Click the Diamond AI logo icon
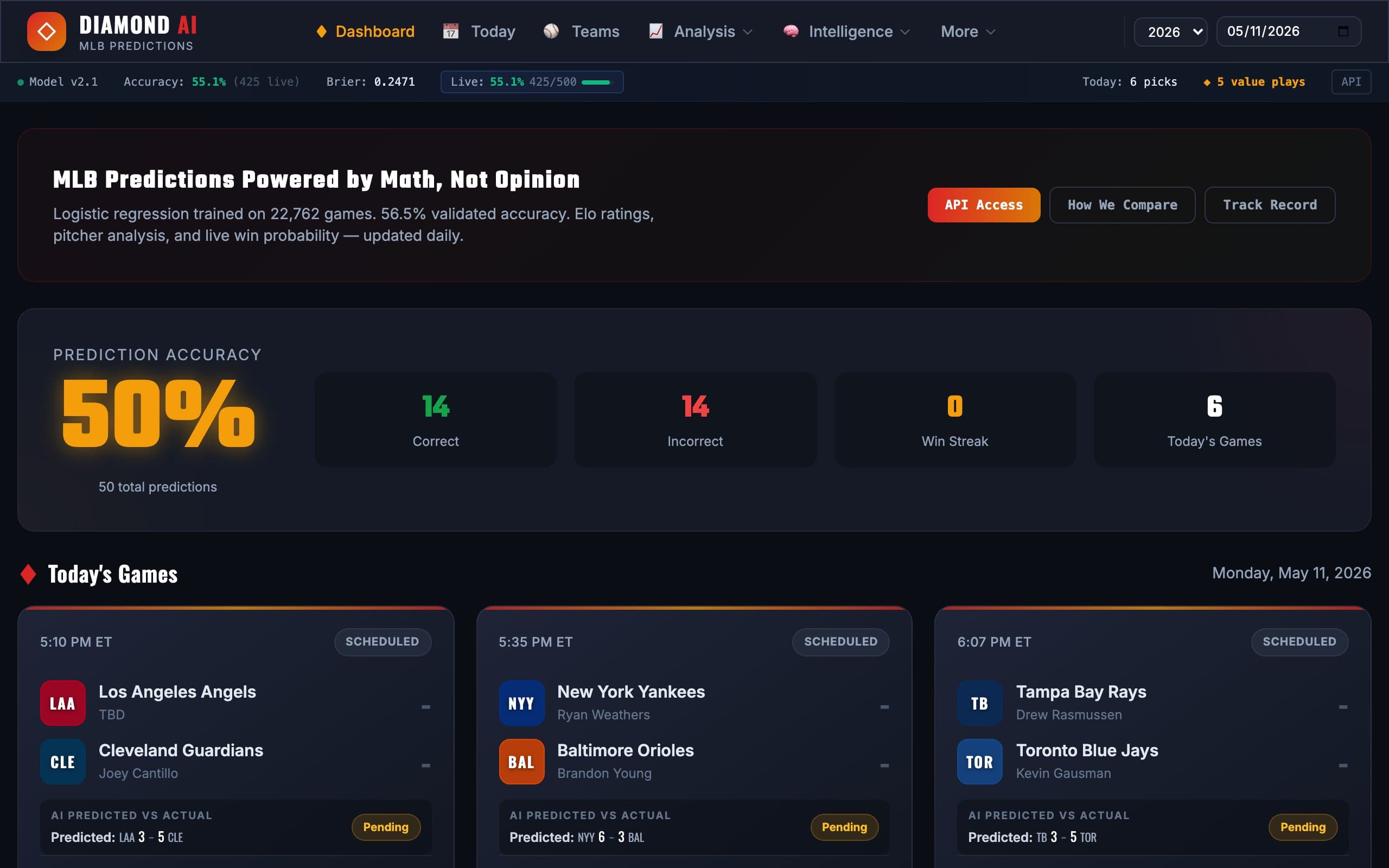Image resolution: width=1389 pixels, height=868 pixels. point(47,31)
